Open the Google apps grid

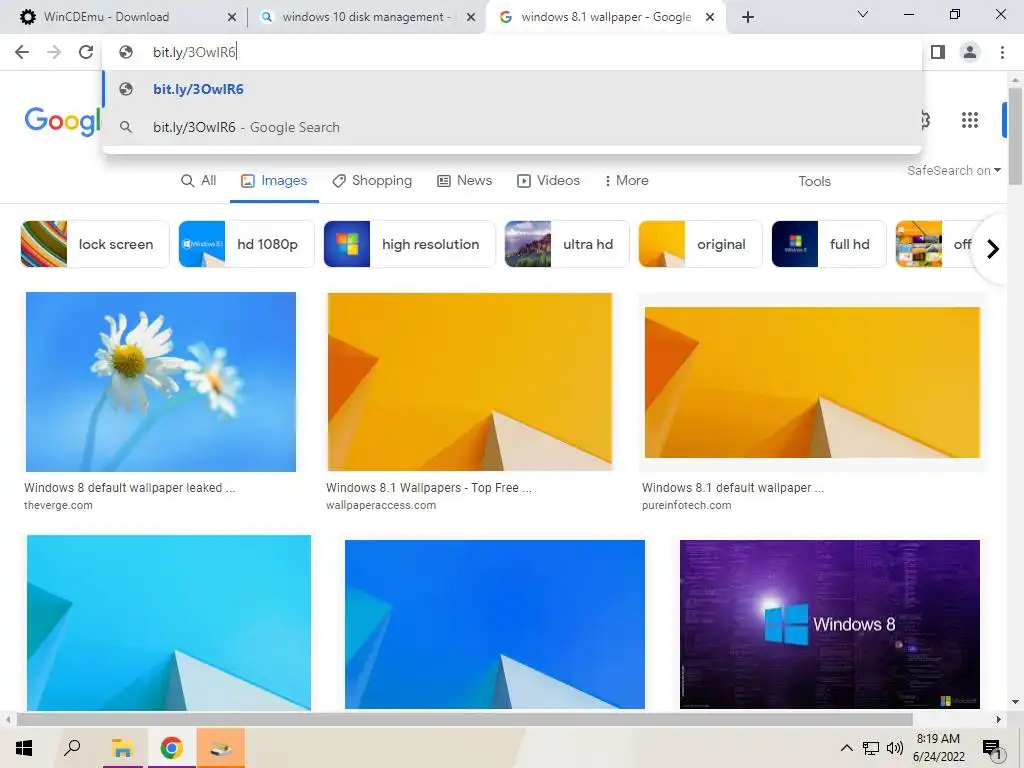point(970,120)
